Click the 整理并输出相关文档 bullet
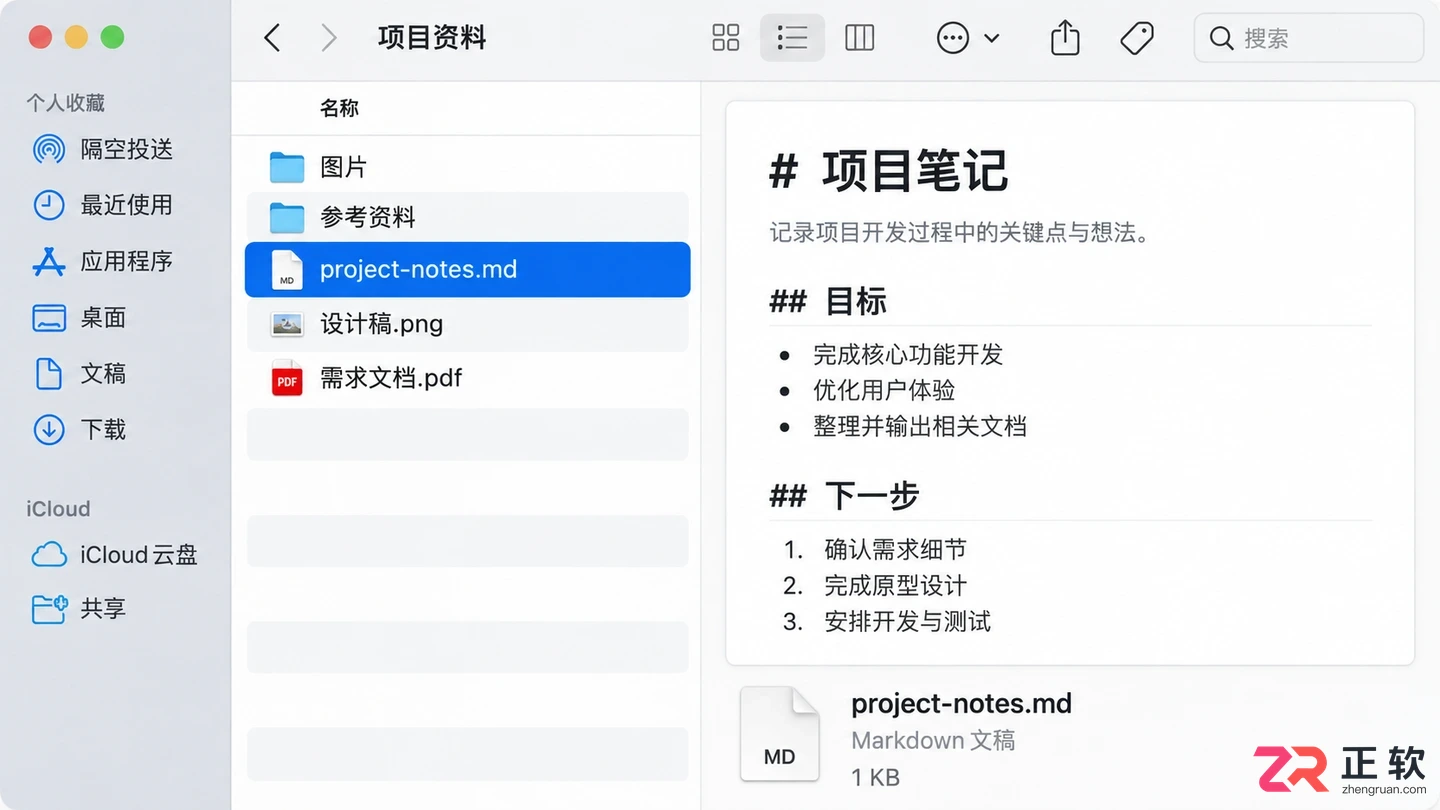This screenshot has height=810, width=1440. click(x=920, y=426)
